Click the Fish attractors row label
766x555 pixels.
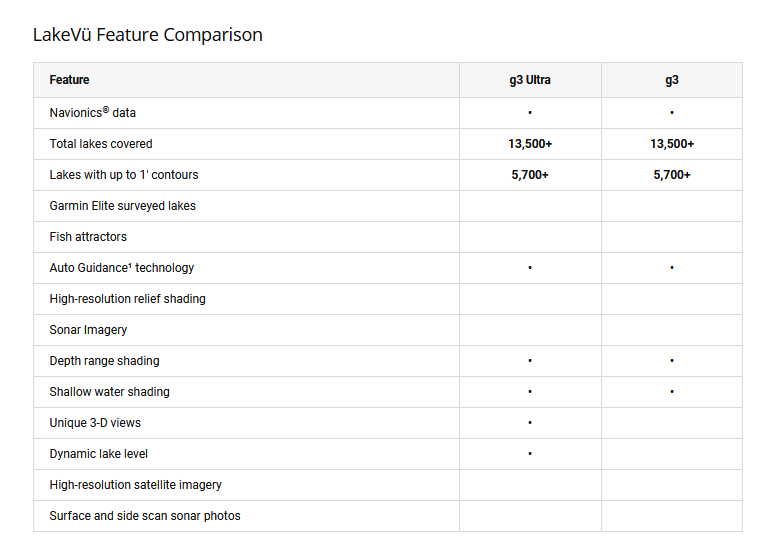(x=88, y=237)
